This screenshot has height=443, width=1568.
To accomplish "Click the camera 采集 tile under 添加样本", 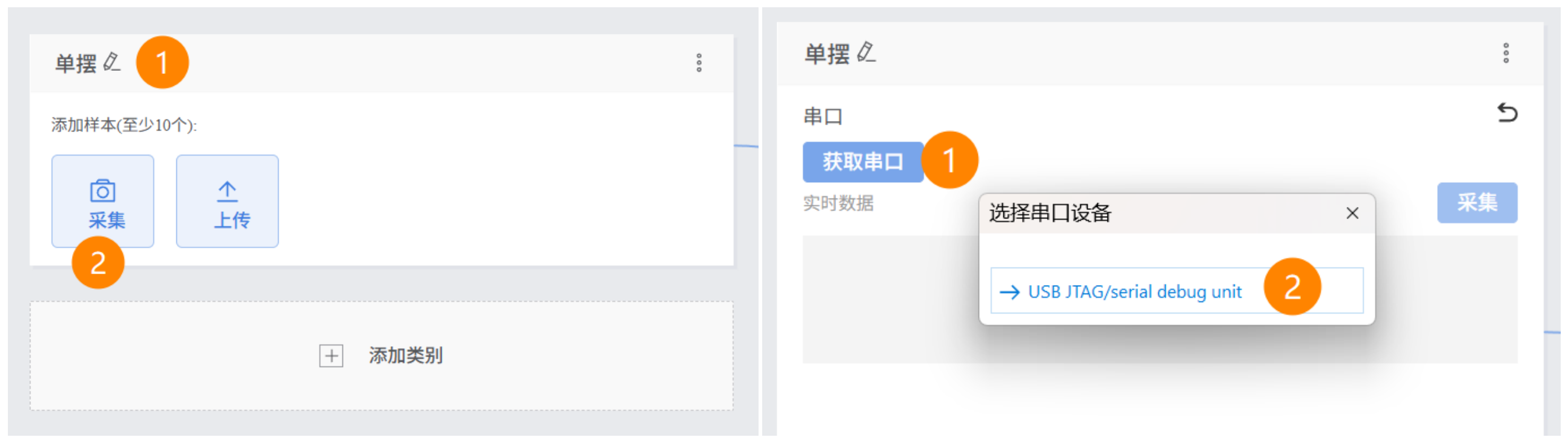I will (102, 201).
